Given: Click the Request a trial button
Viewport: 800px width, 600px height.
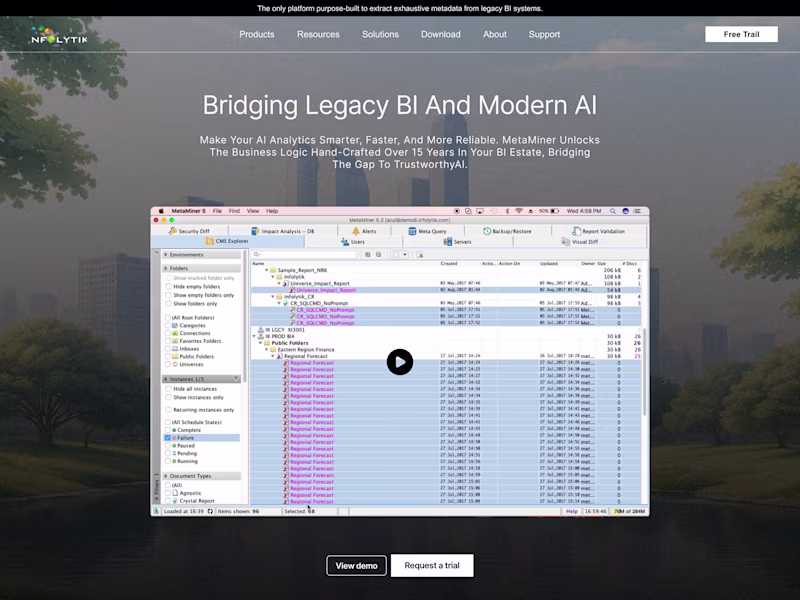Looking at the screenshot, I should (x=432, y=565).
